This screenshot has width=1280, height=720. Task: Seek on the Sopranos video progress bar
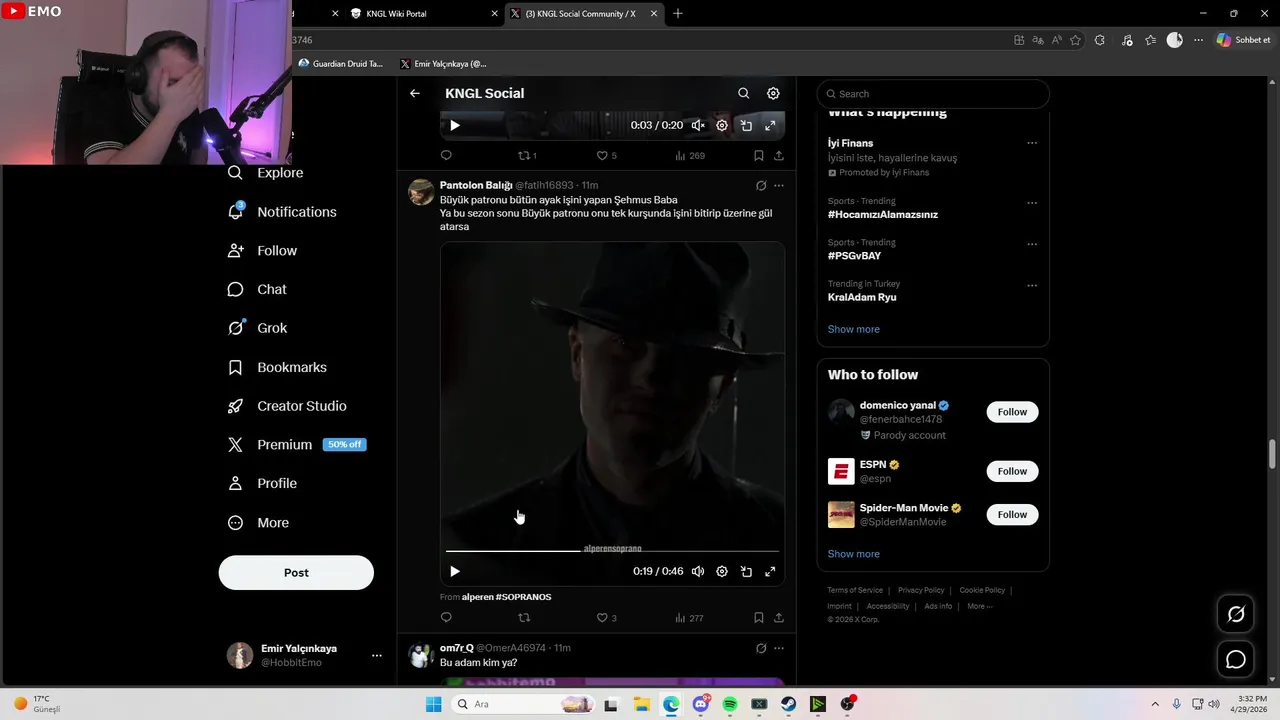point(612,551)
